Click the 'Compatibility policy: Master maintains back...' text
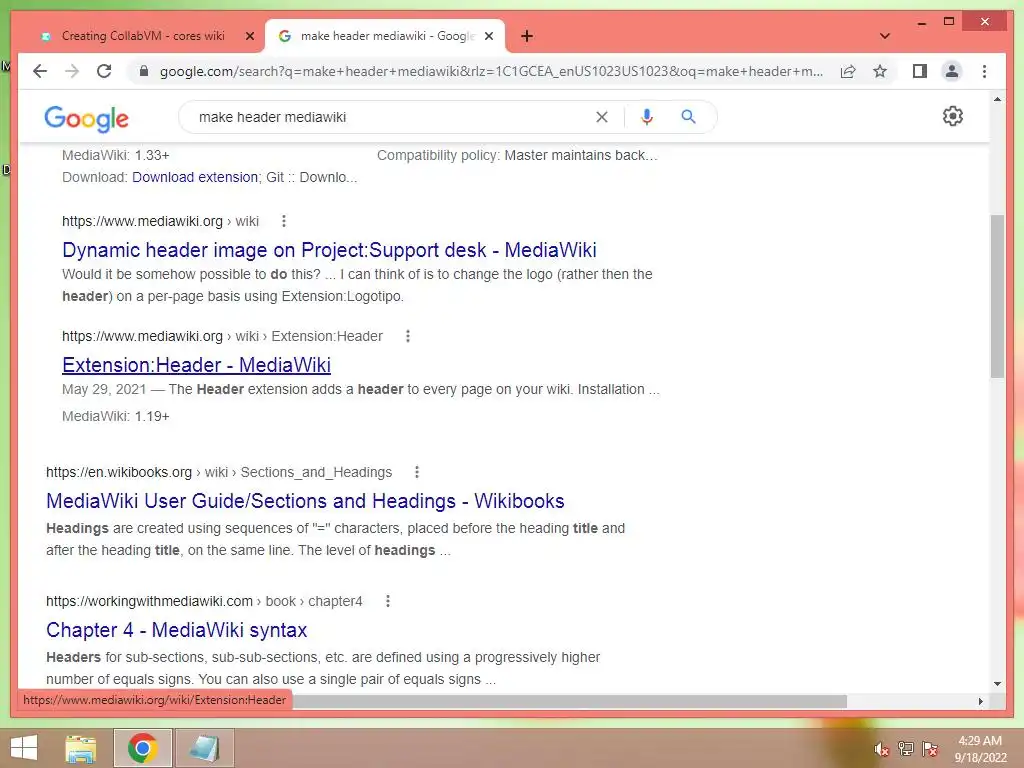 [517, 155]
